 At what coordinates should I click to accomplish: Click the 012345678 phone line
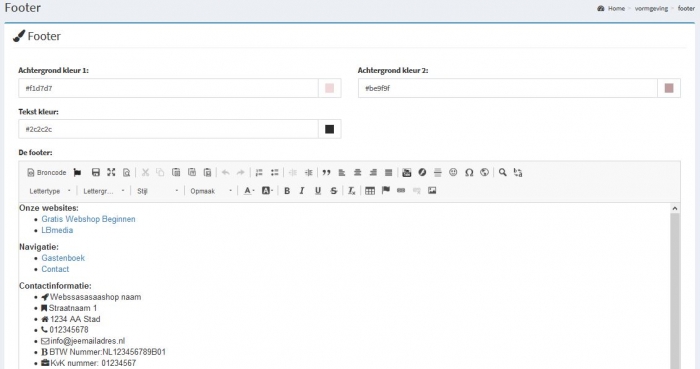click(x=69, y=330)
